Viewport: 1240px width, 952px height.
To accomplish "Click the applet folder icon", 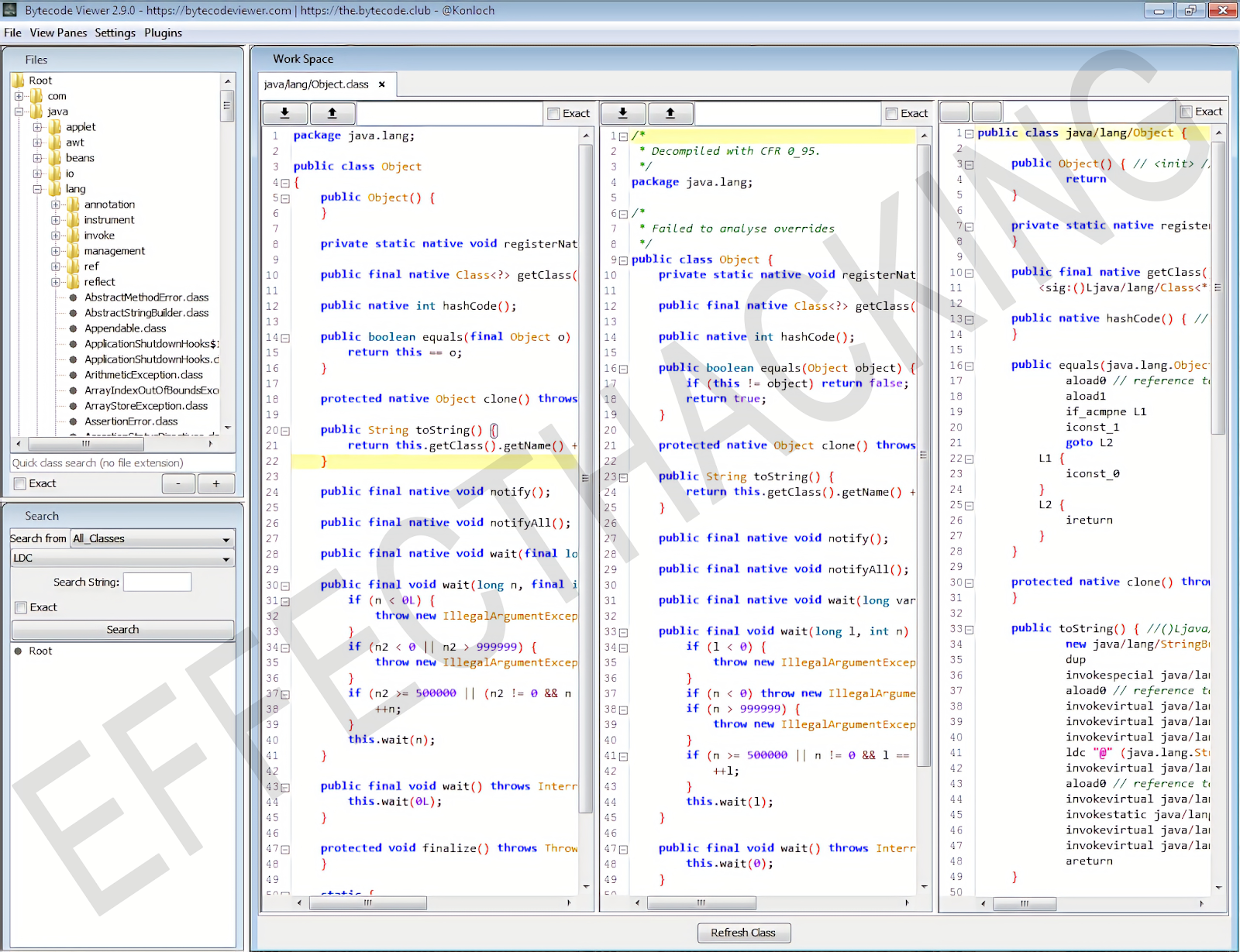I will point(55,127).
